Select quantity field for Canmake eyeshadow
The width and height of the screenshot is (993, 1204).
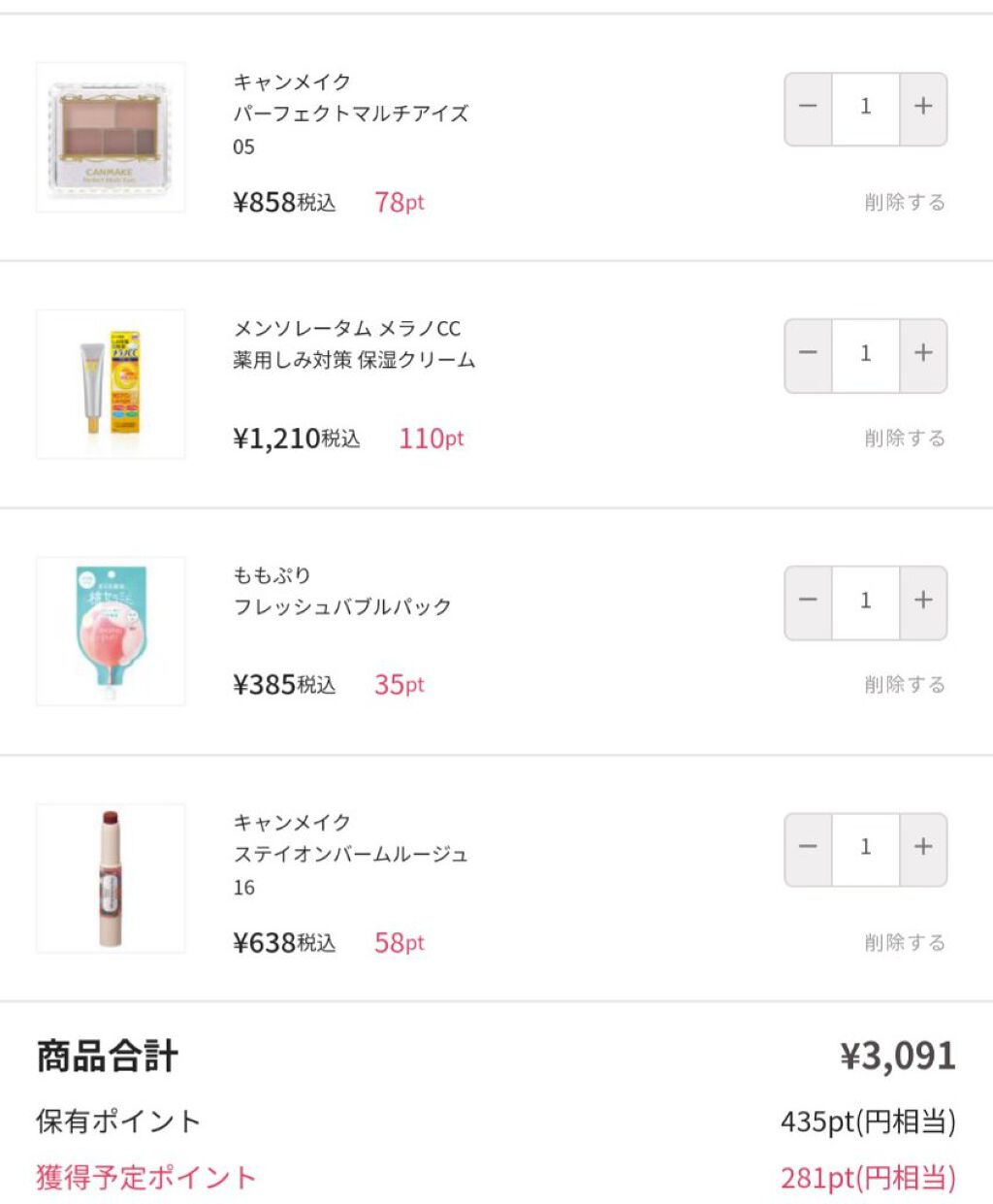[865, 107]
